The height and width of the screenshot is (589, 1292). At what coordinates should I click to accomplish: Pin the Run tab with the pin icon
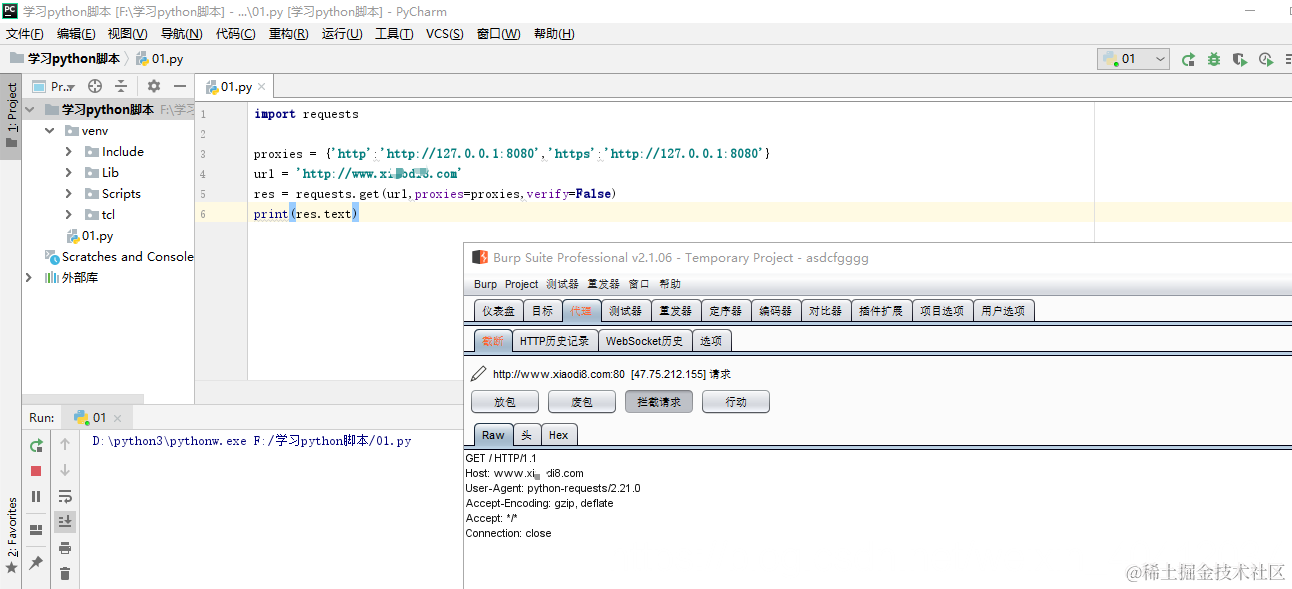[36, 563]
